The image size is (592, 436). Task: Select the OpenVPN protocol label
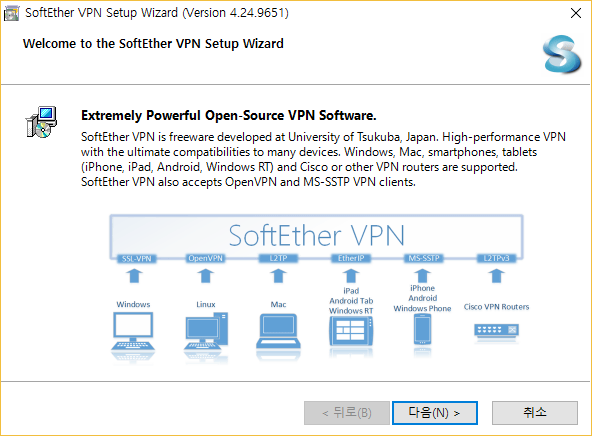pyautogui.click(x=206, y=258)
